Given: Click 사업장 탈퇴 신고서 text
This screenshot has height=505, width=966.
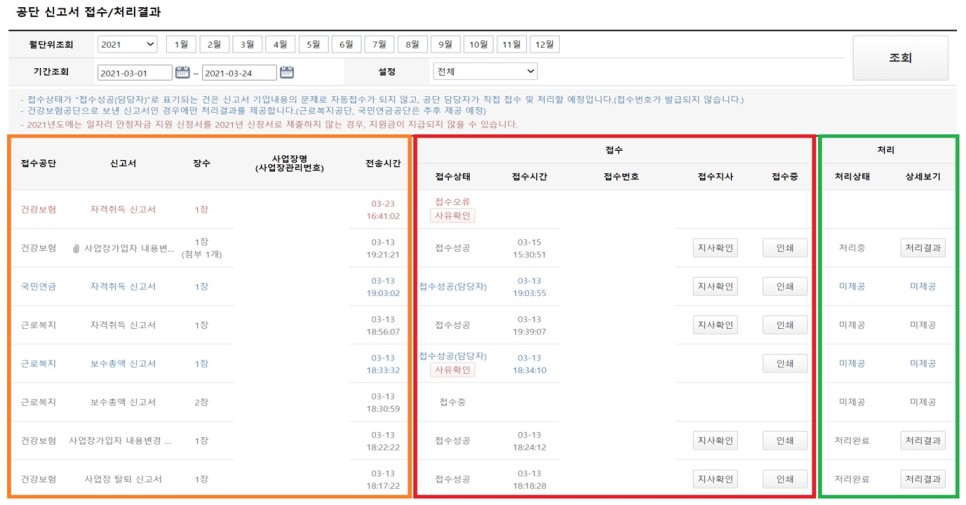Looking at the screenshot, I should click(x=123, y=479).
